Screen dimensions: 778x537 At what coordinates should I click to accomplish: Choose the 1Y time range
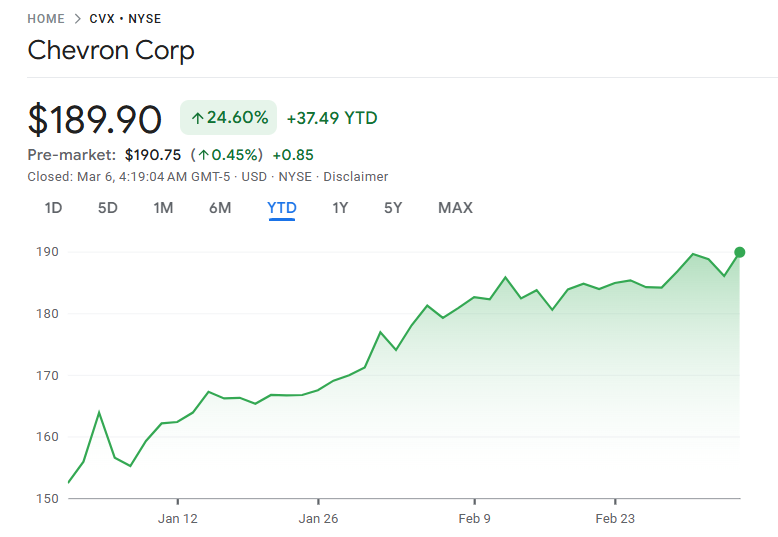(x=340, y=208)
